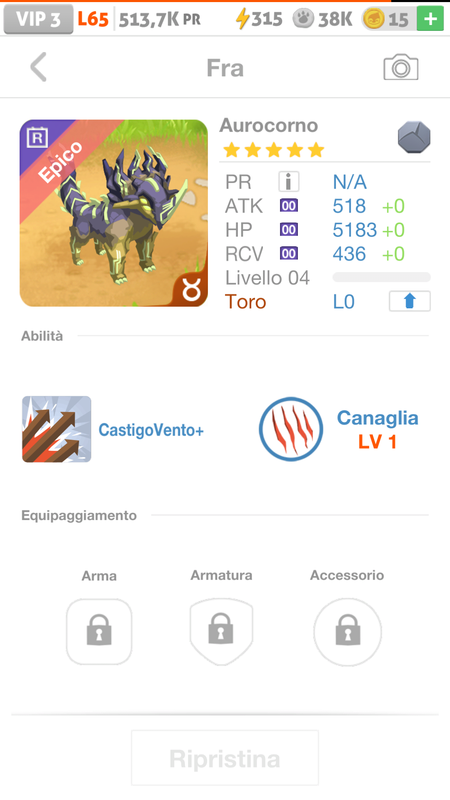450x800 pixels.
Task: Tap the Aurocorno monster portrait
Action: pyautogui.click(x=114, y=213)
